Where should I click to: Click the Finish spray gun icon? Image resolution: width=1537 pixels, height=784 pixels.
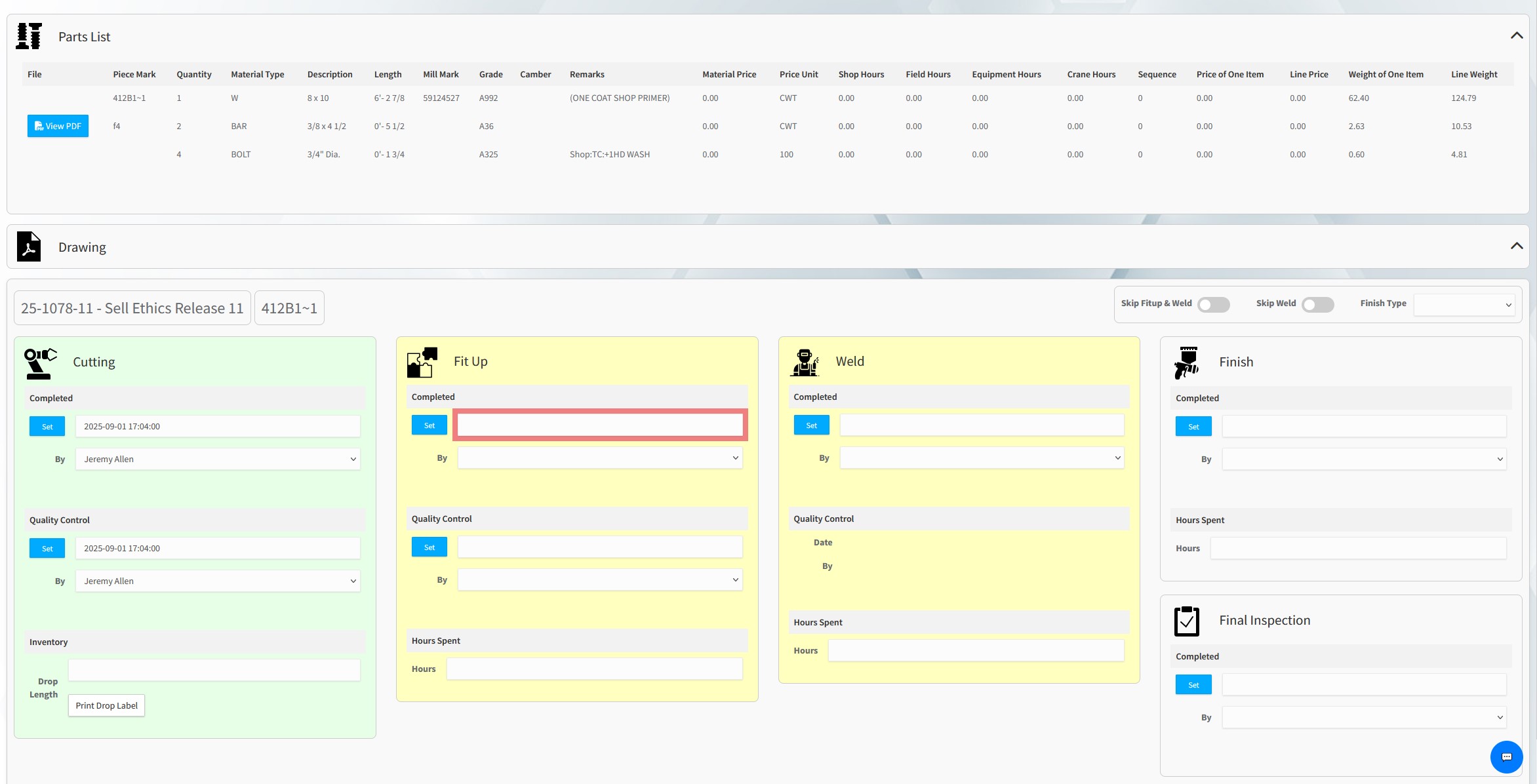[1186, 363]
